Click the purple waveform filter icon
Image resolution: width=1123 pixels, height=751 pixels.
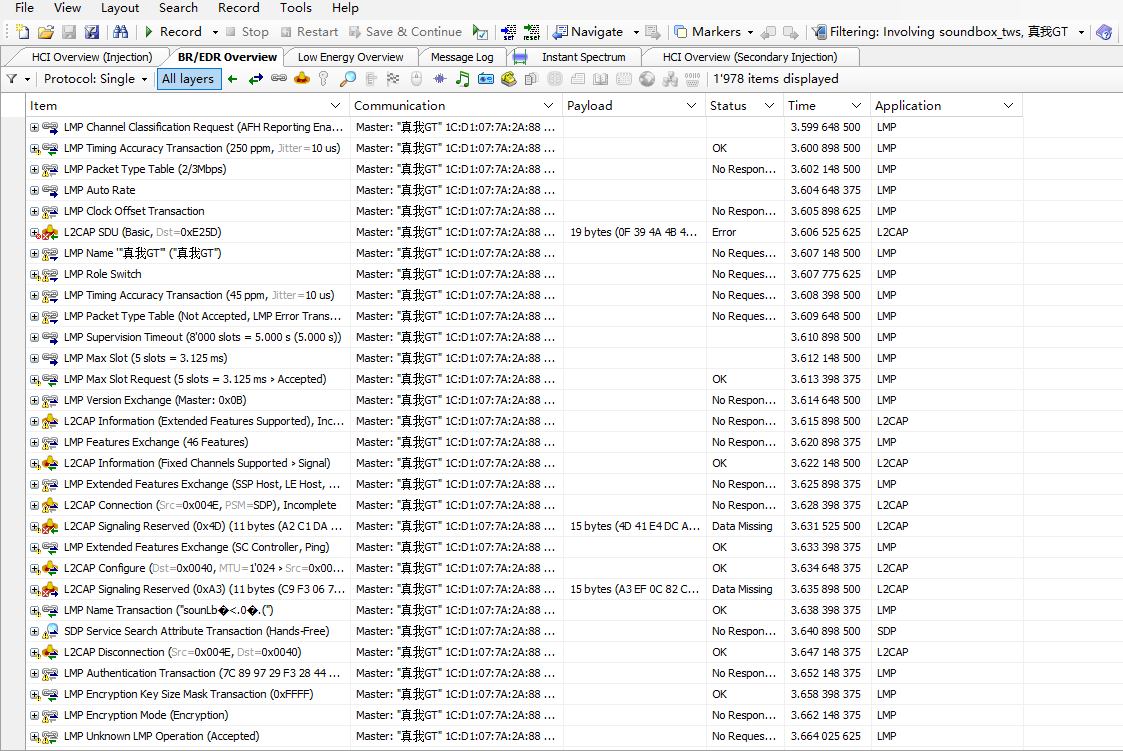(439, 79)
